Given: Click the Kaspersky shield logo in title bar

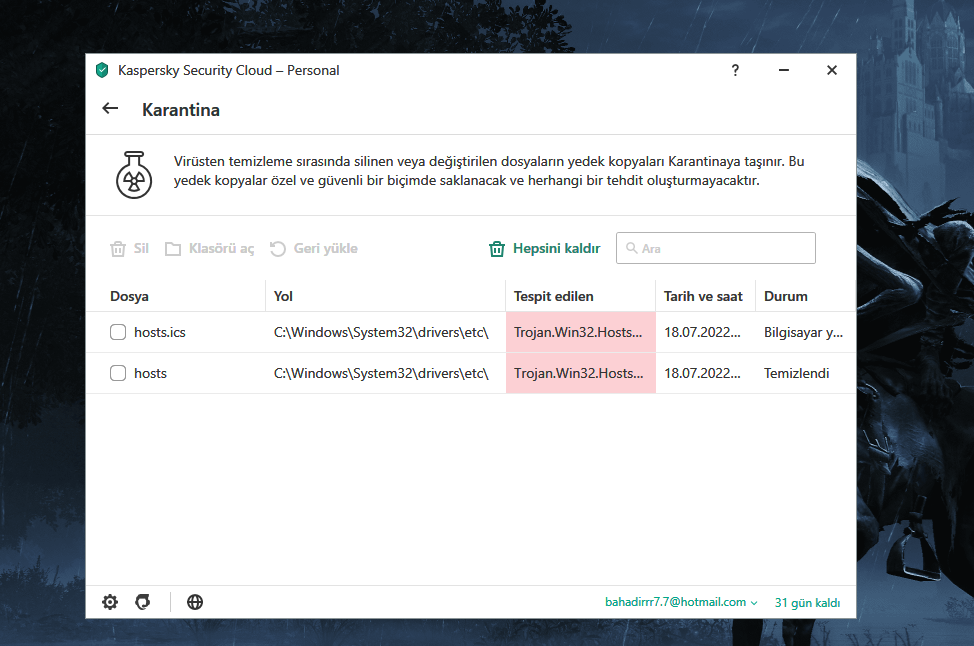Looking at the screenshot, I should (102, 70).
